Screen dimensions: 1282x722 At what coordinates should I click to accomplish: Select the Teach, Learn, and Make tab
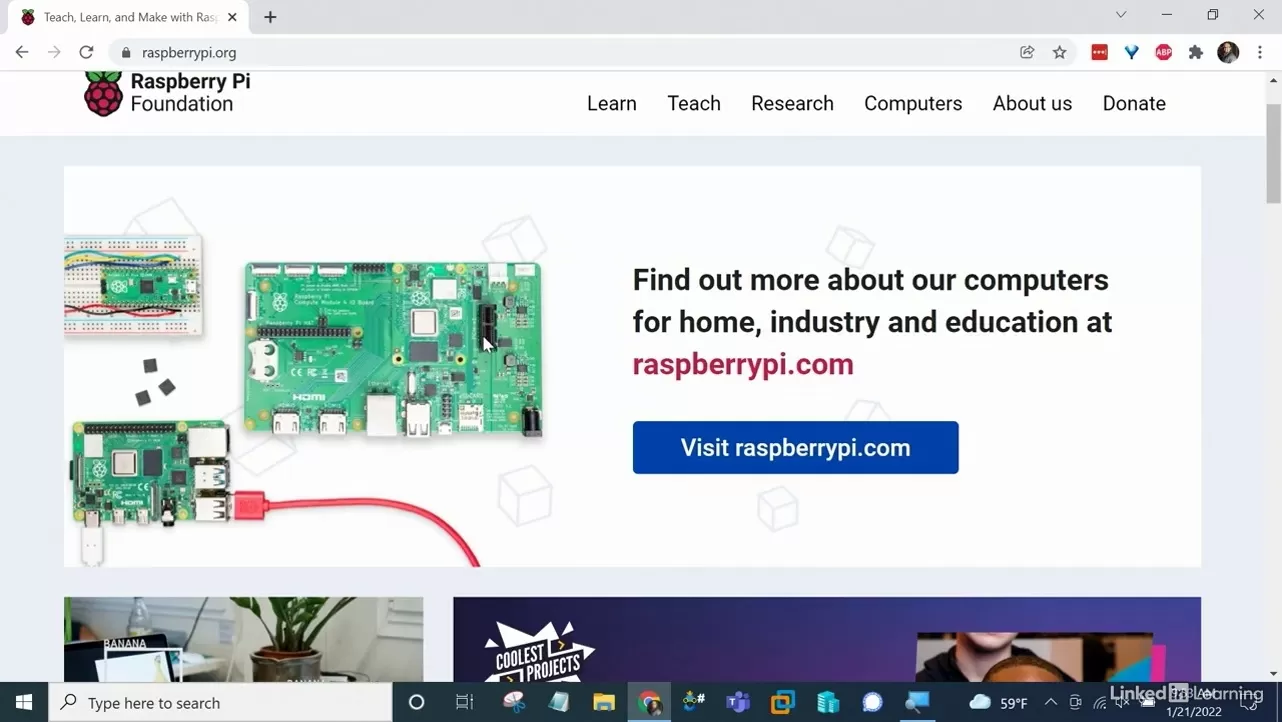tap(127, 17)
